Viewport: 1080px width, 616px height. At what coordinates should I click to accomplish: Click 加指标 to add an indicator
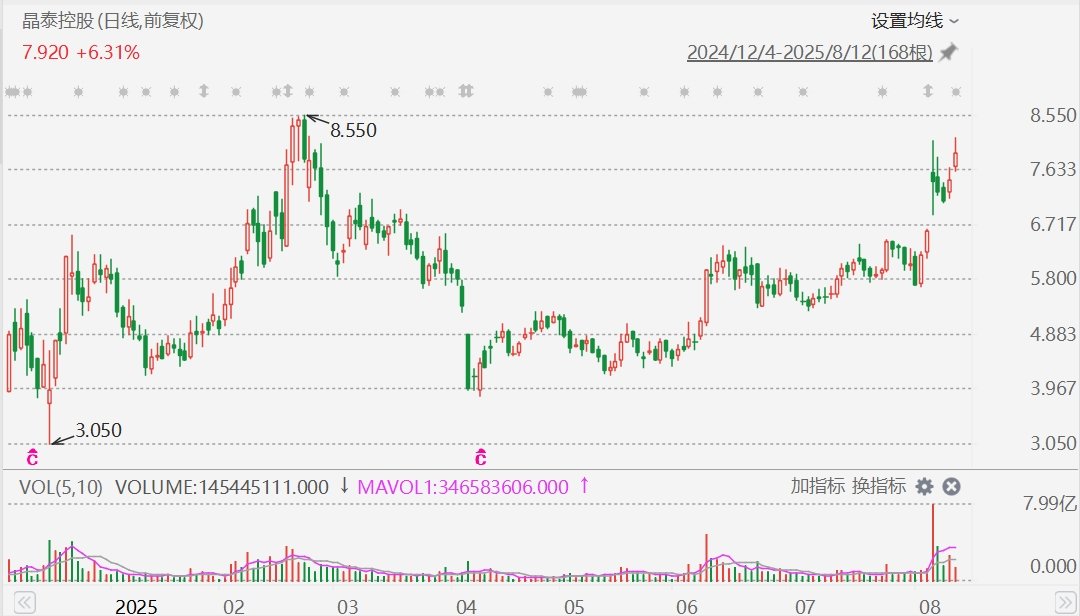coord(818,486)
